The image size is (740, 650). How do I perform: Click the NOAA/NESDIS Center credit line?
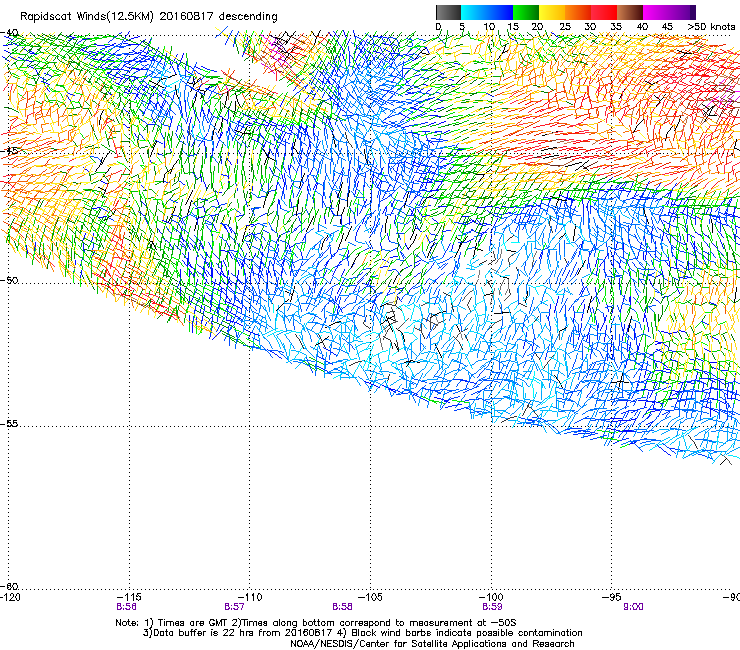click(432, 644)
